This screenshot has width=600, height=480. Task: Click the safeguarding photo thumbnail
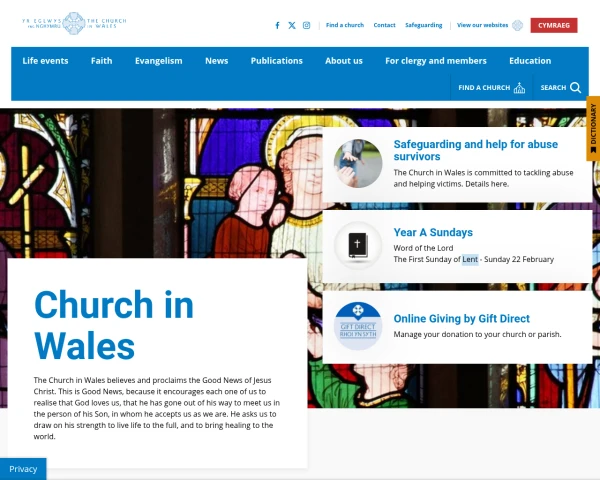[357, 163]
